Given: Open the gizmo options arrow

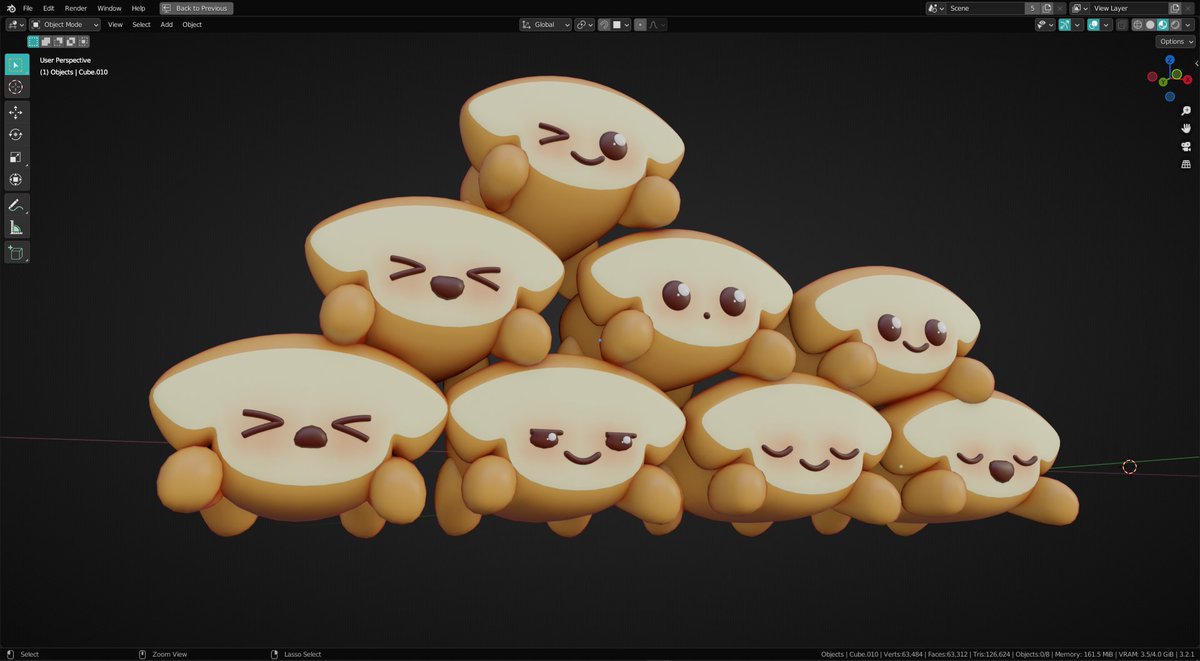Looking at the screenshot, I should [x=1077, y=24].
